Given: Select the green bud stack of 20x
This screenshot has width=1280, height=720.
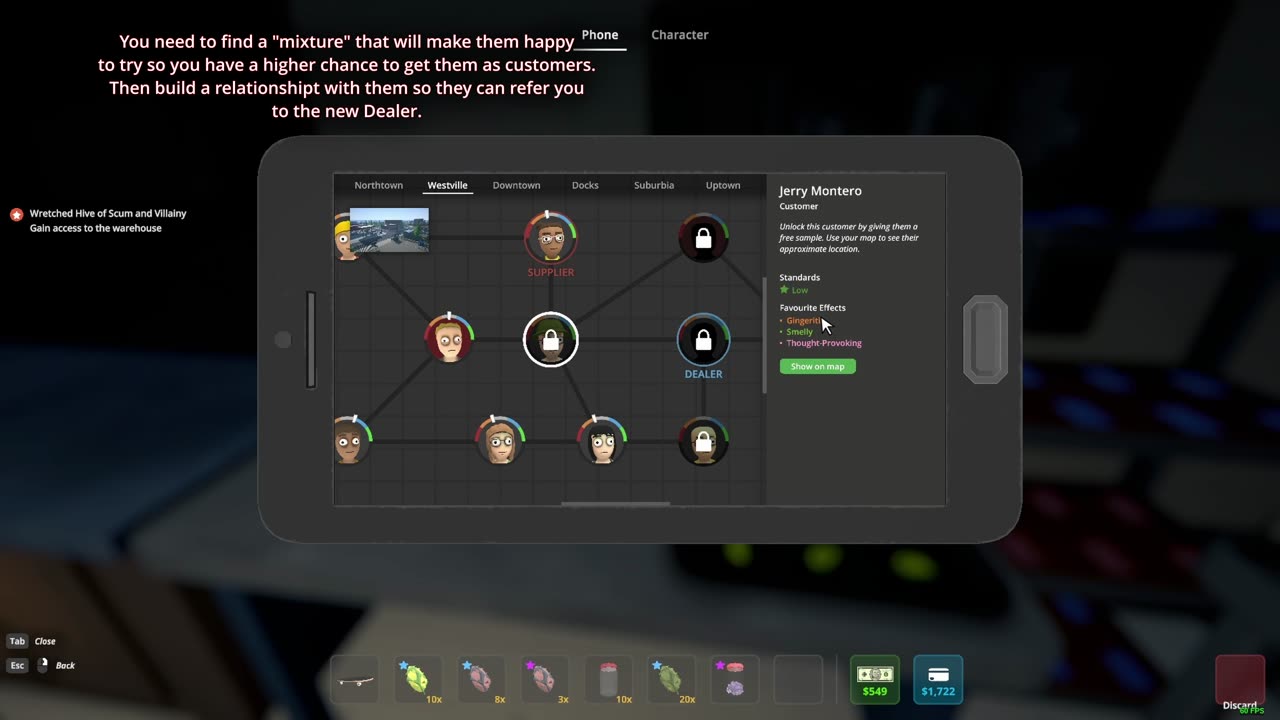Looking at the screenshot, I should click(x=671, y=680).
